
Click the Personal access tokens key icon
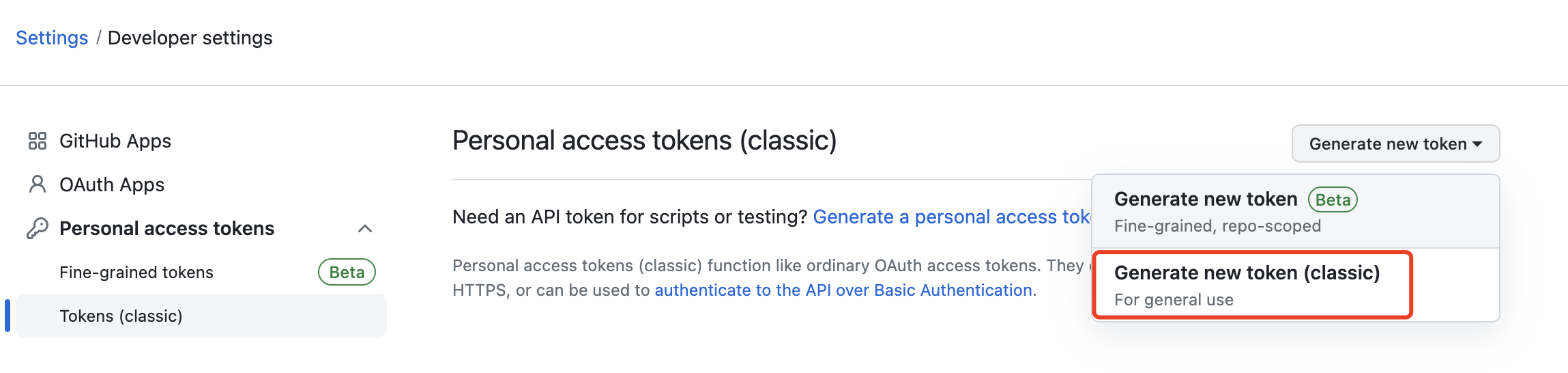click(38, 228)
